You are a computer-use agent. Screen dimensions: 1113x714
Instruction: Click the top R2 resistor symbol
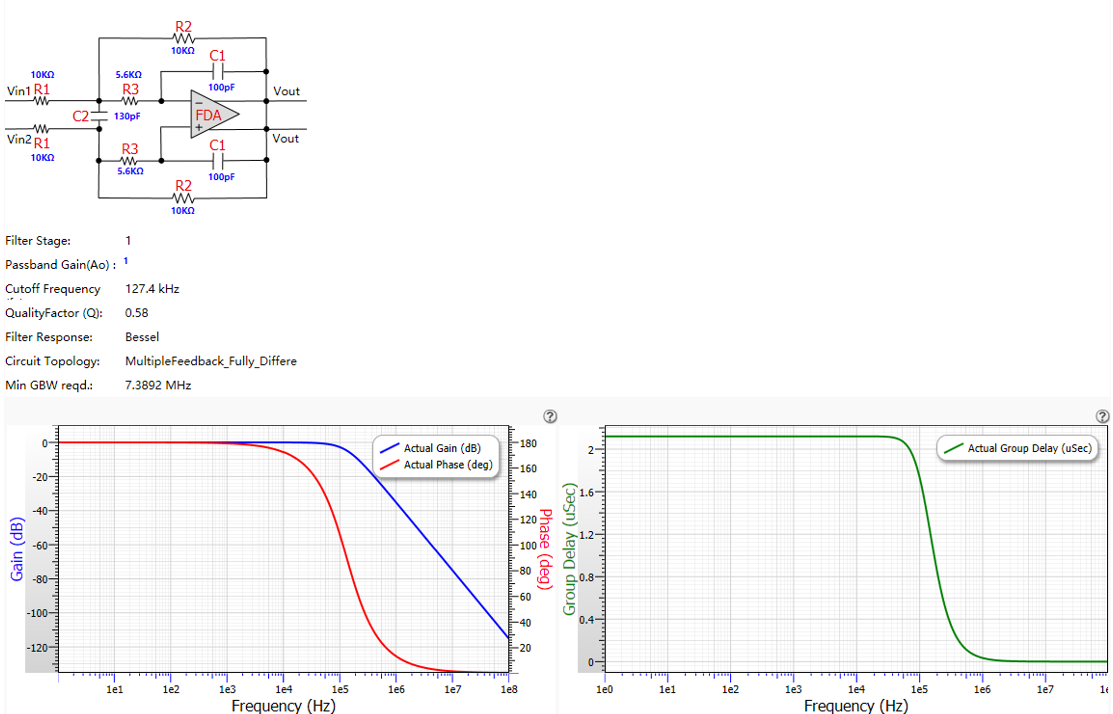(183, 38)
